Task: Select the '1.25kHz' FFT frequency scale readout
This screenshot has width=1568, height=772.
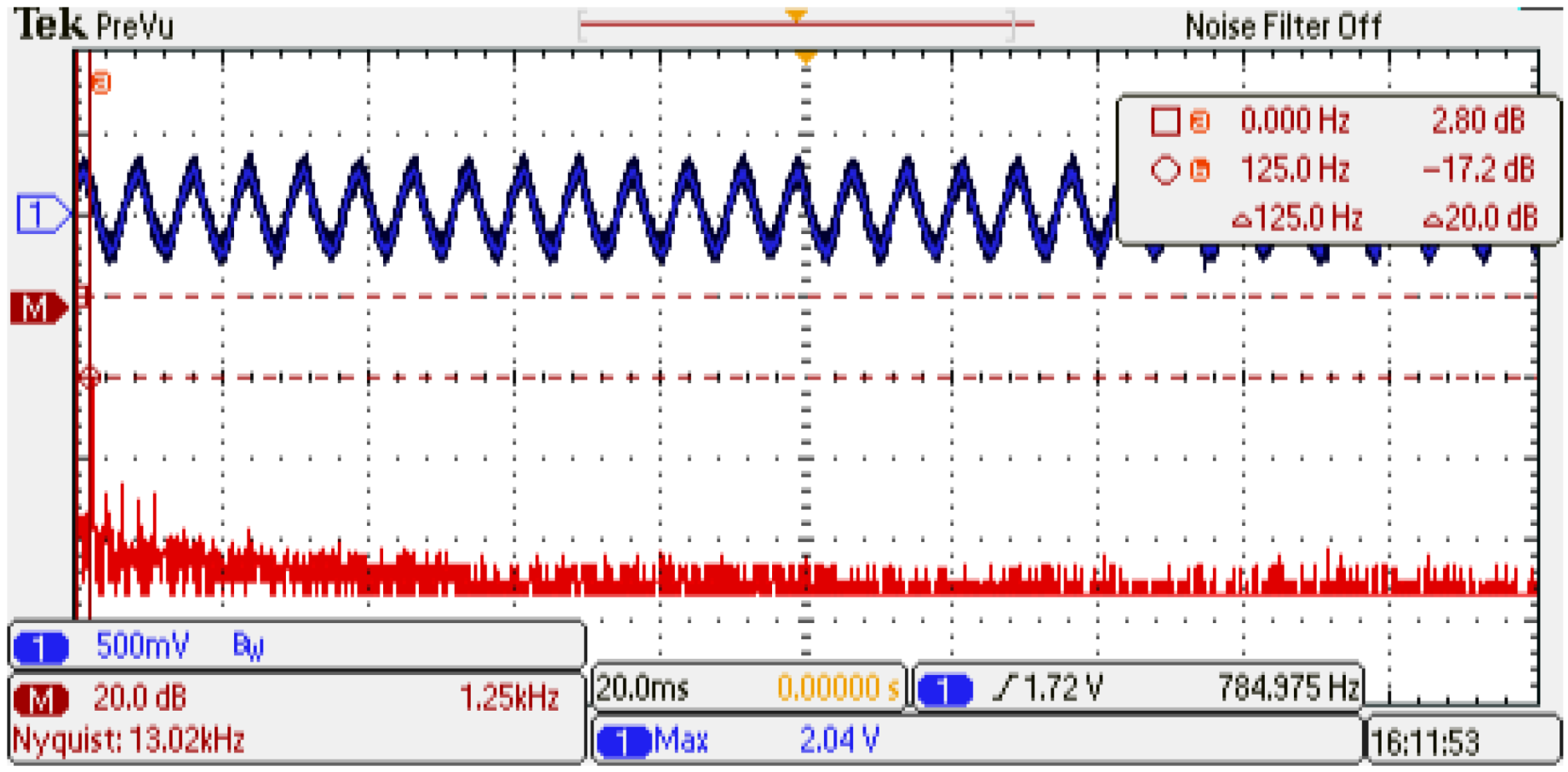Action: click(510, 699)
